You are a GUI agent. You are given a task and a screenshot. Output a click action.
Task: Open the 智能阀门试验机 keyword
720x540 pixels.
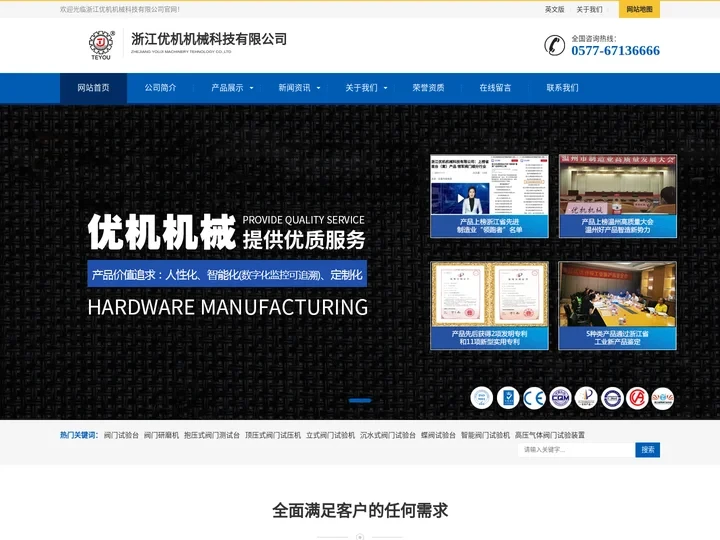[485, 435]
